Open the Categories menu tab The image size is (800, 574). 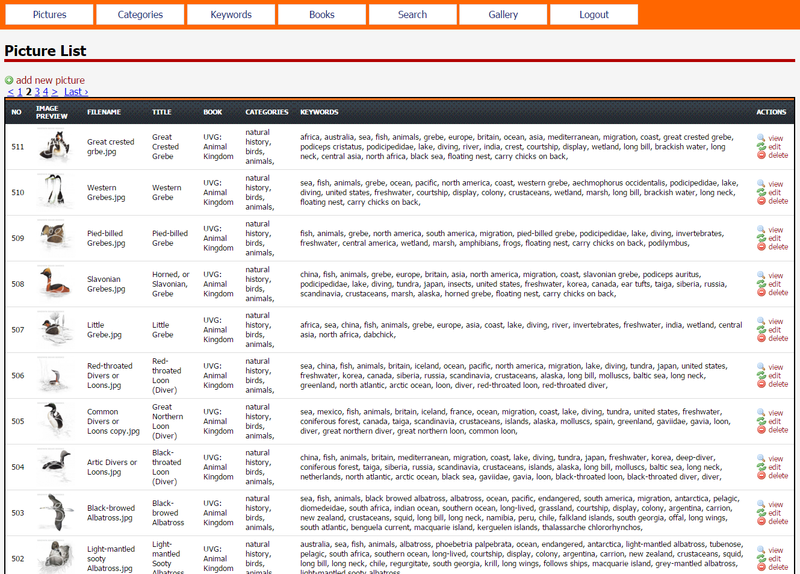[x=140, y=15]
